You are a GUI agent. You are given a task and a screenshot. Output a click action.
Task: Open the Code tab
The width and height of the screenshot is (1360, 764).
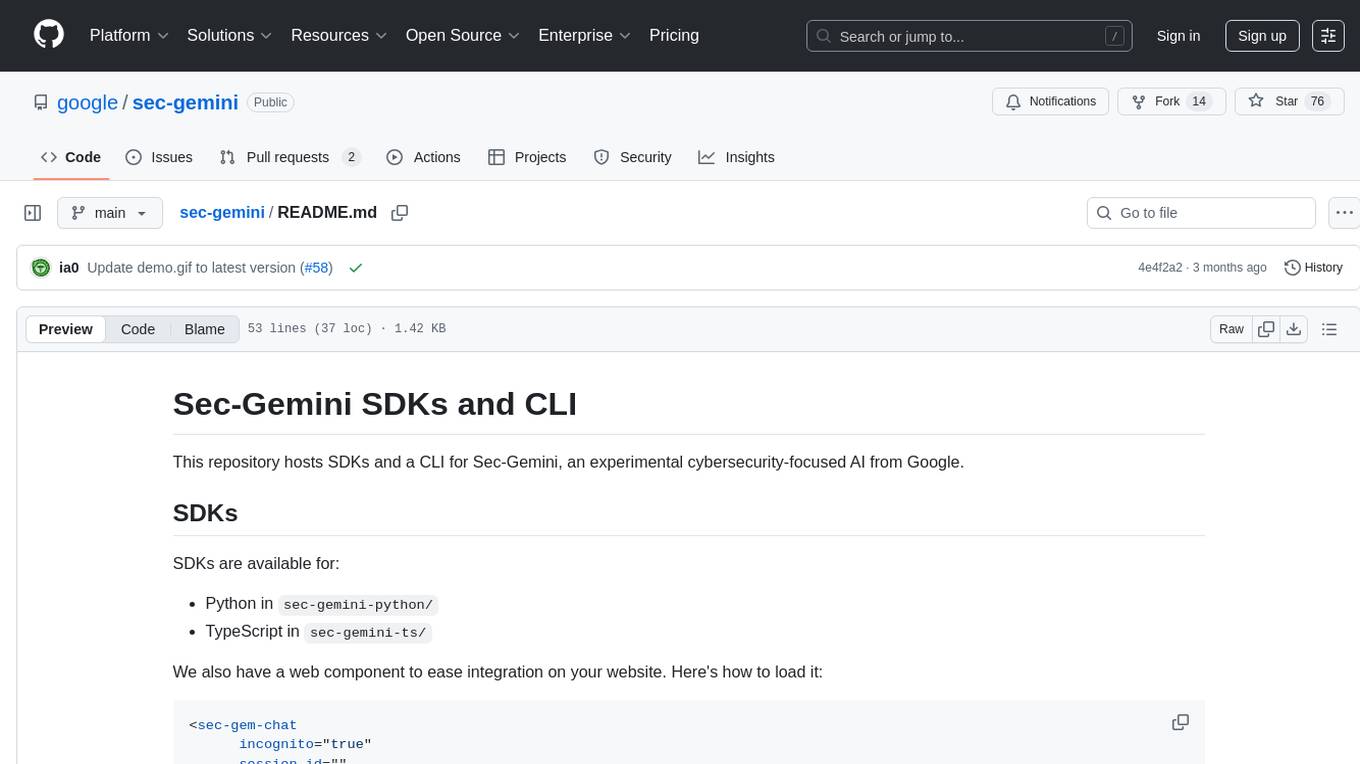(71, 157)
